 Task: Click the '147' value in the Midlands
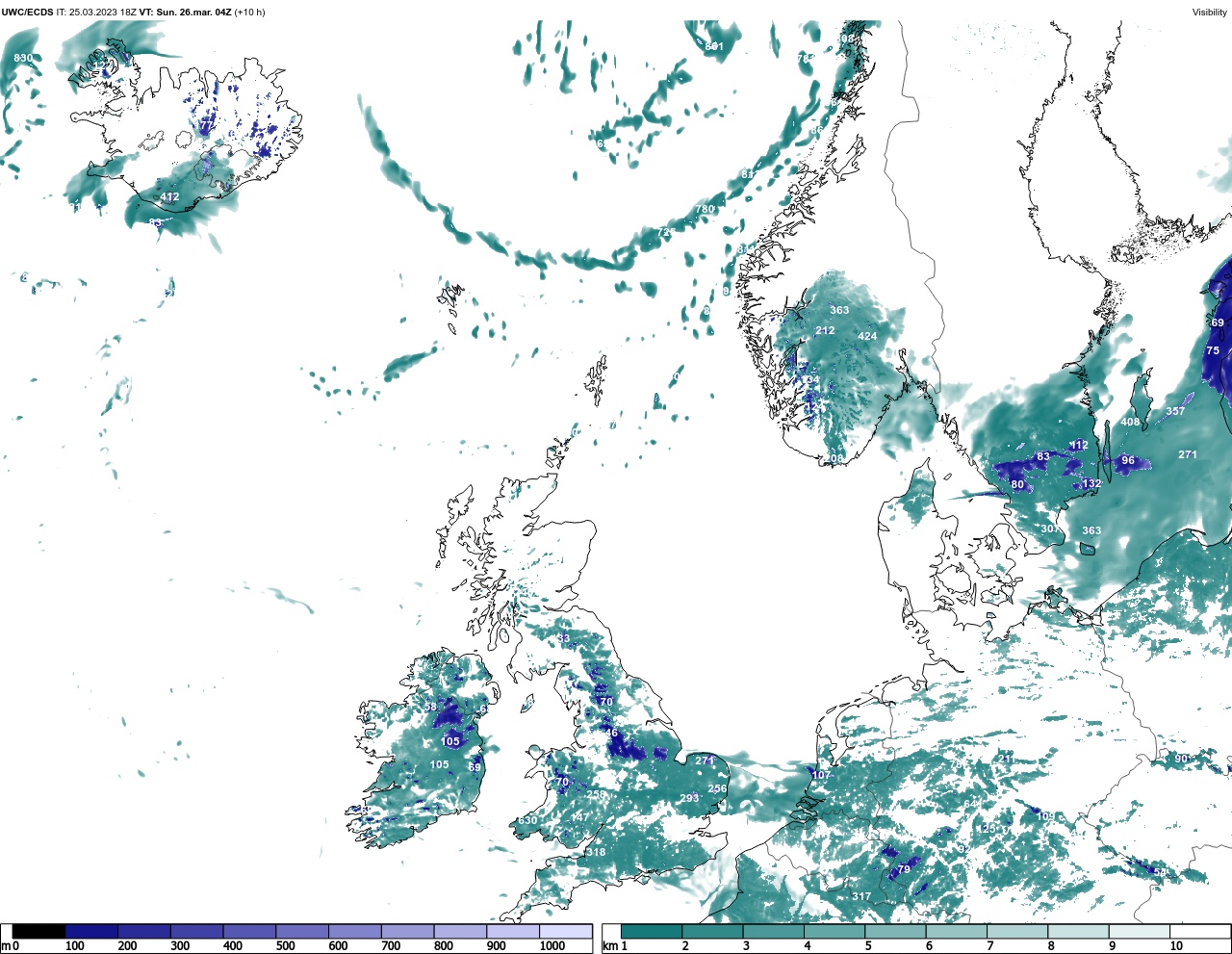578,816
